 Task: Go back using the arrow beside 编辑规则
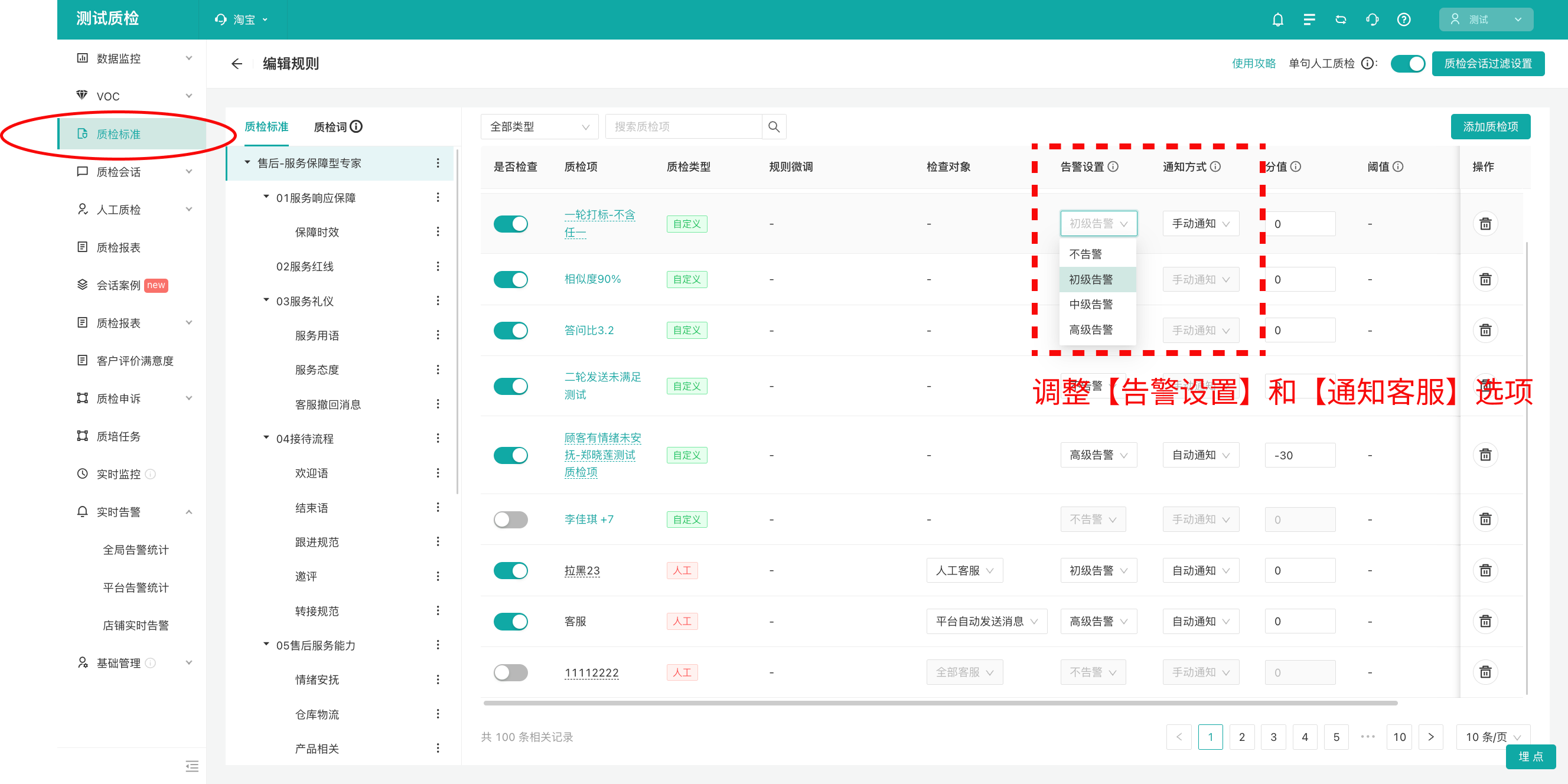click(237, 64)
